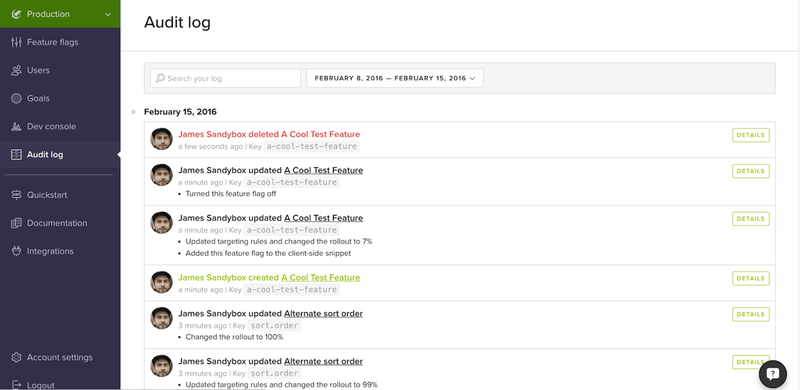Image resolution: width=800 pixels, height=390 pixels.
Task: Select Audit log in the sidebar
Action: [60, 155]
